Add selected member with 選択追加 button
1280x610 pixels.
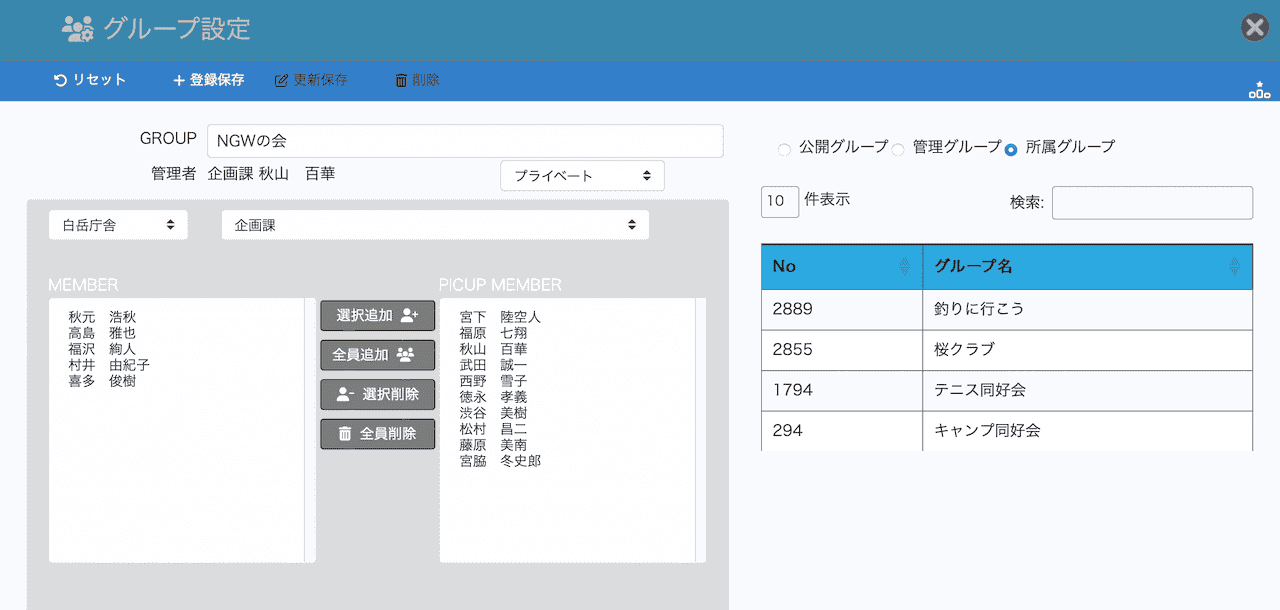[x=377, y=315]
